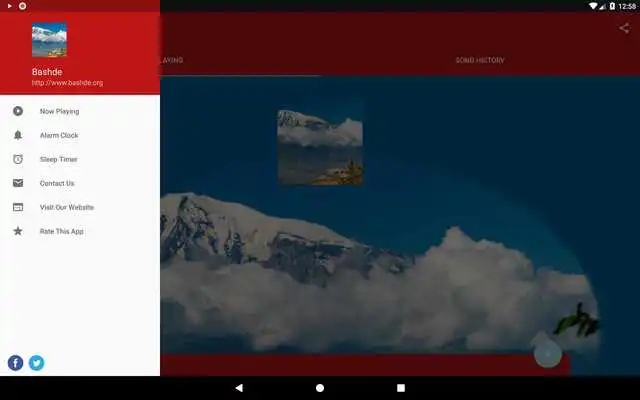The height and width of the screenshot is (400, 640).
Task: Open the Now Playing menu item
Action: coord(80,111)
